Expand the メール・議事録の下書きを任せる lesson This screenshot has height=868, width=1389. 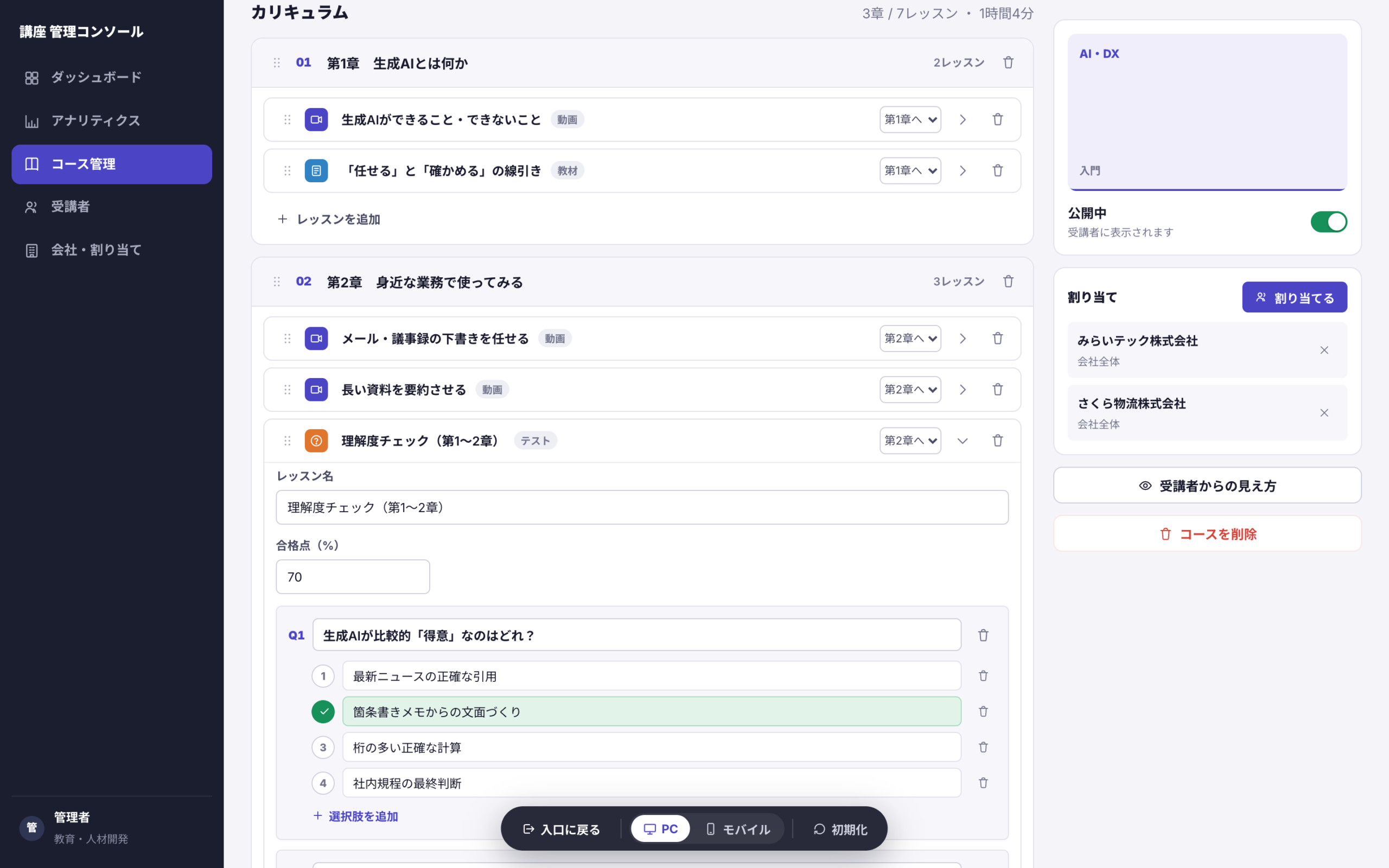(x=963, y=338)
